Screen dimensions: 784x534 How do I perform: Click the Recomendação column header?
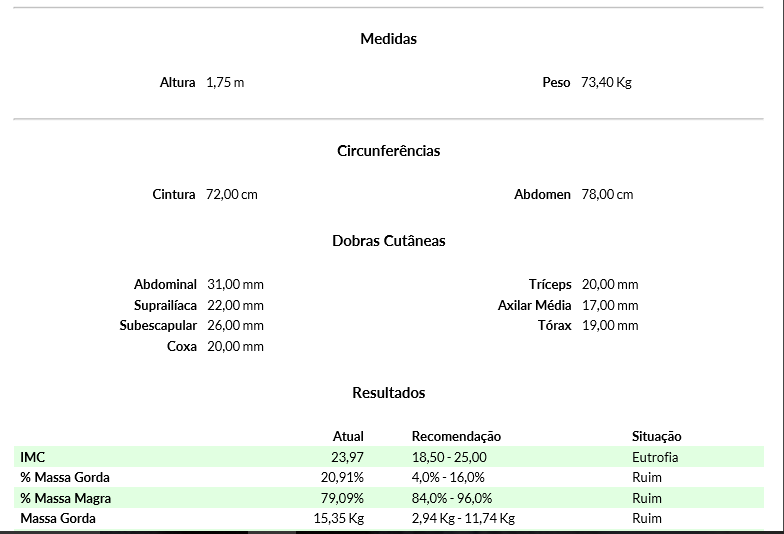[x=456, y=436]
